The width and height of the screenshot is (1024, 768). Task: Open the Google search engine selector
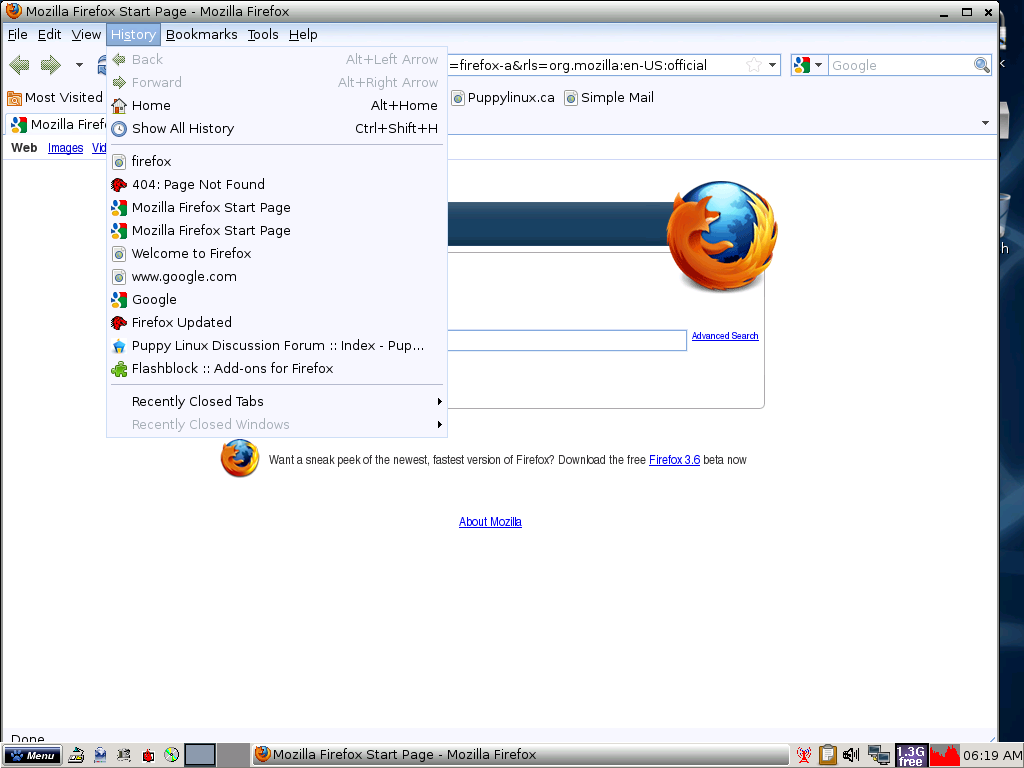[808, 65]
